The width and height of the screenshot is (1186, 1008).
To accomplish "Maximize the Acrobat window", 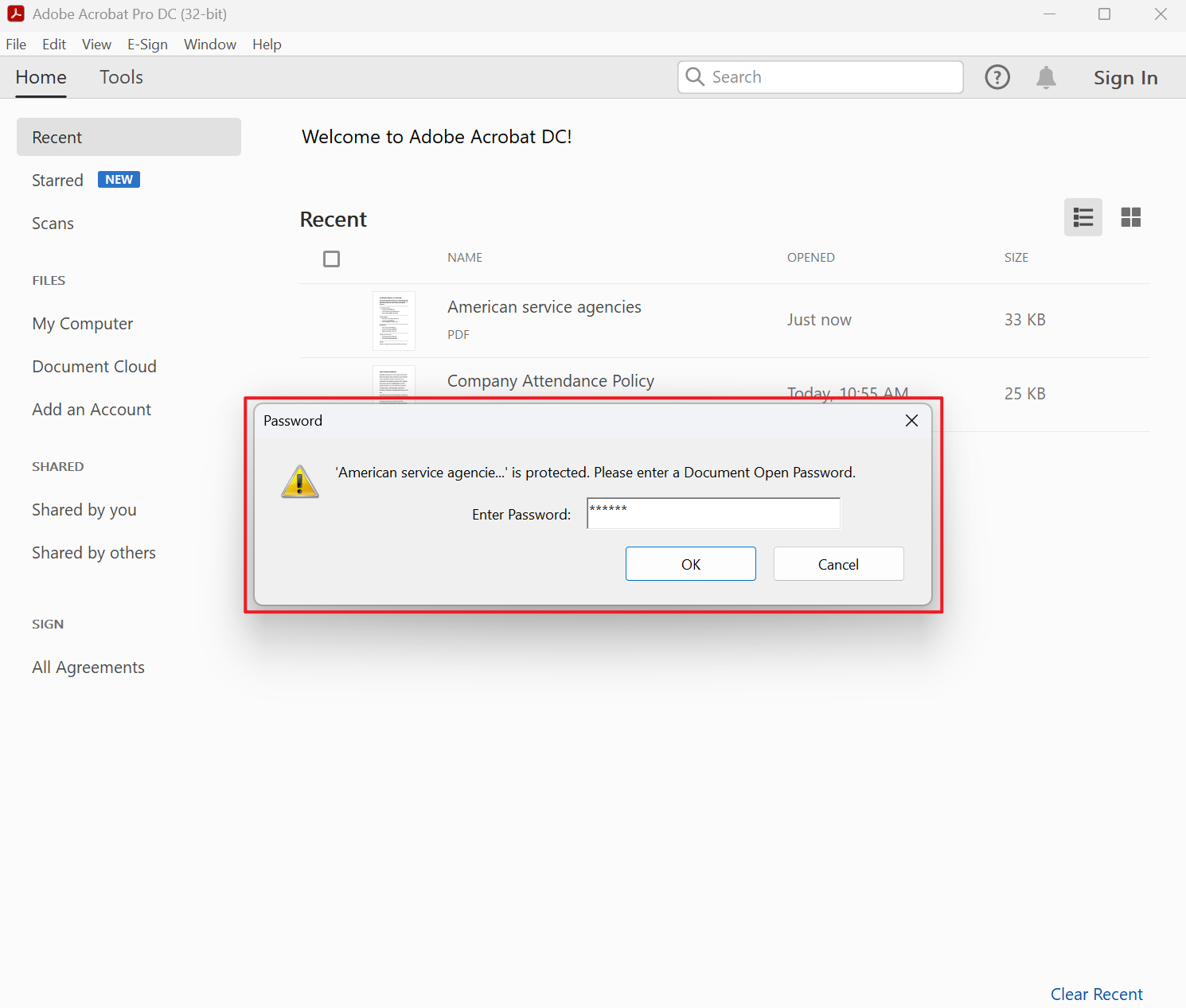I will click(x=1104, y=14).
